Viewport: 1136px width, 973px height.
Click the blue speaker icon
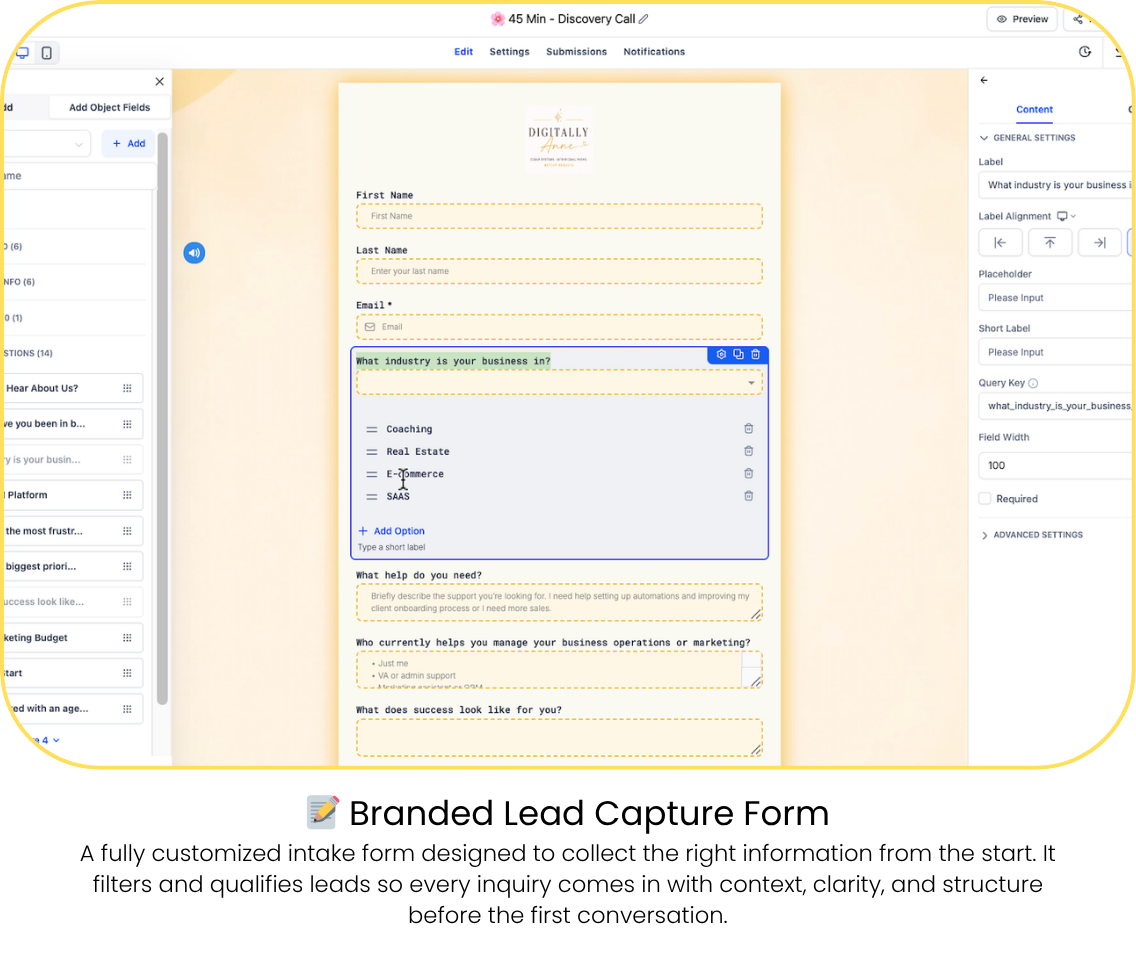tap(194, 253)
